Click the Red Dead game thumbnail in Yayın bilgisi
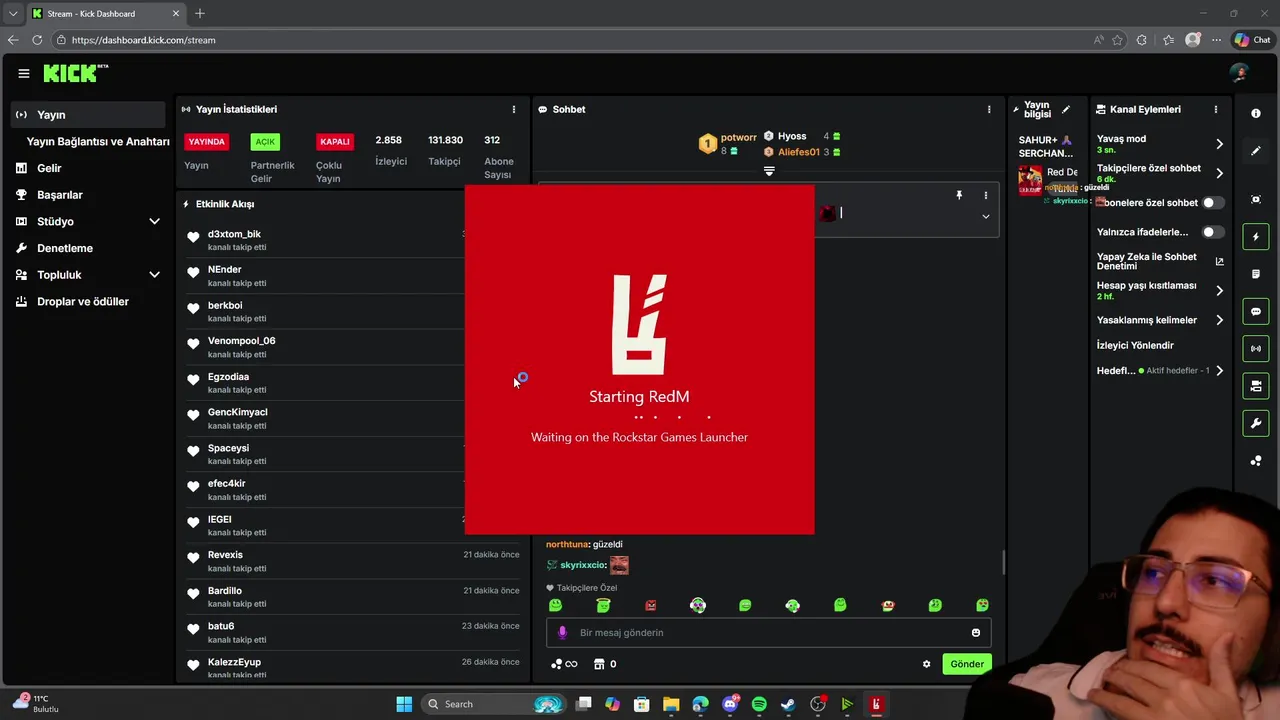Image resolution: width=1280 pixels, height=720 pixels. 1030,180
